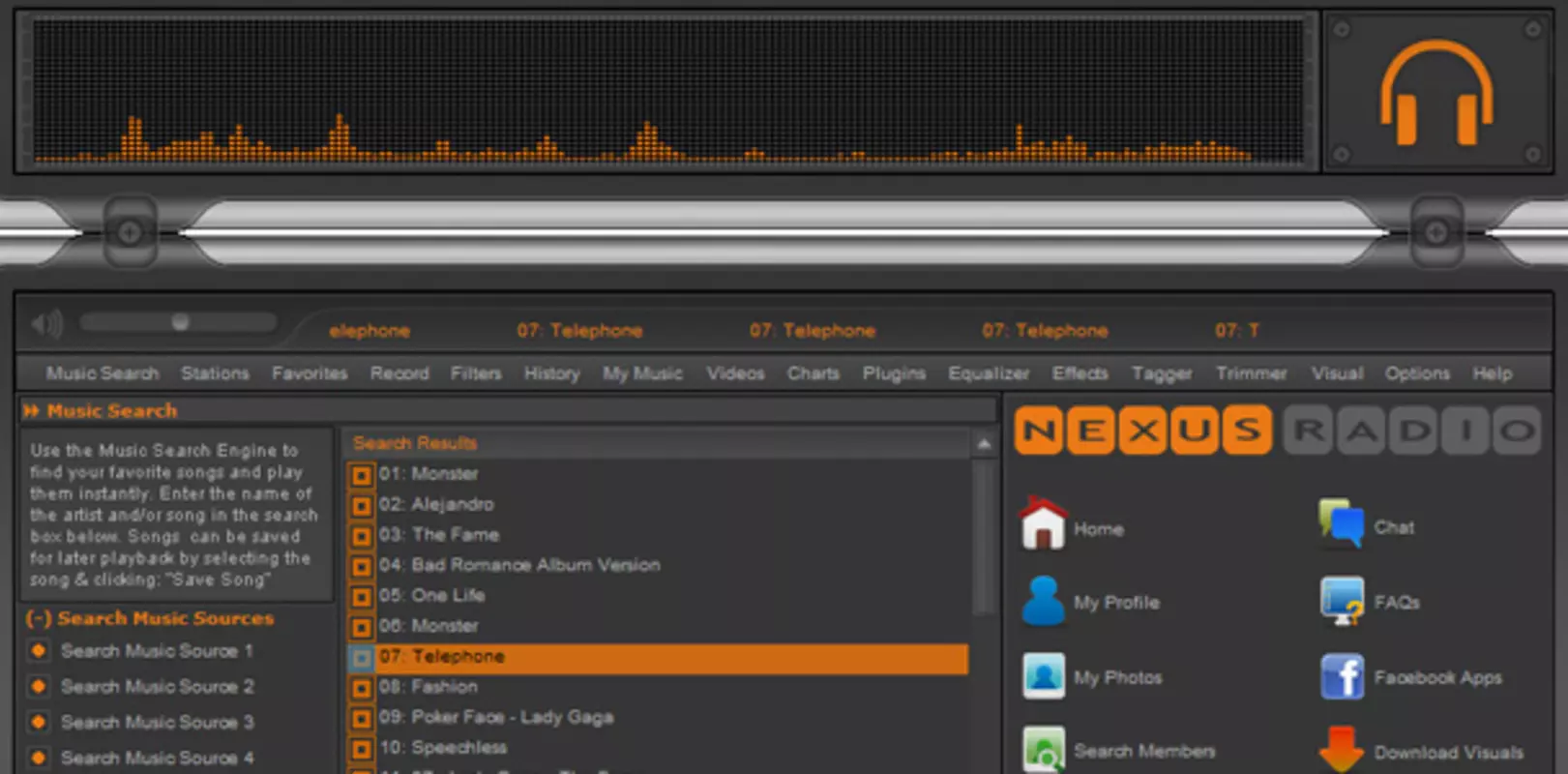Click the icon beside 08: Fashion
This screenshot has width=1568, height=774.
[x=362, y=688]
